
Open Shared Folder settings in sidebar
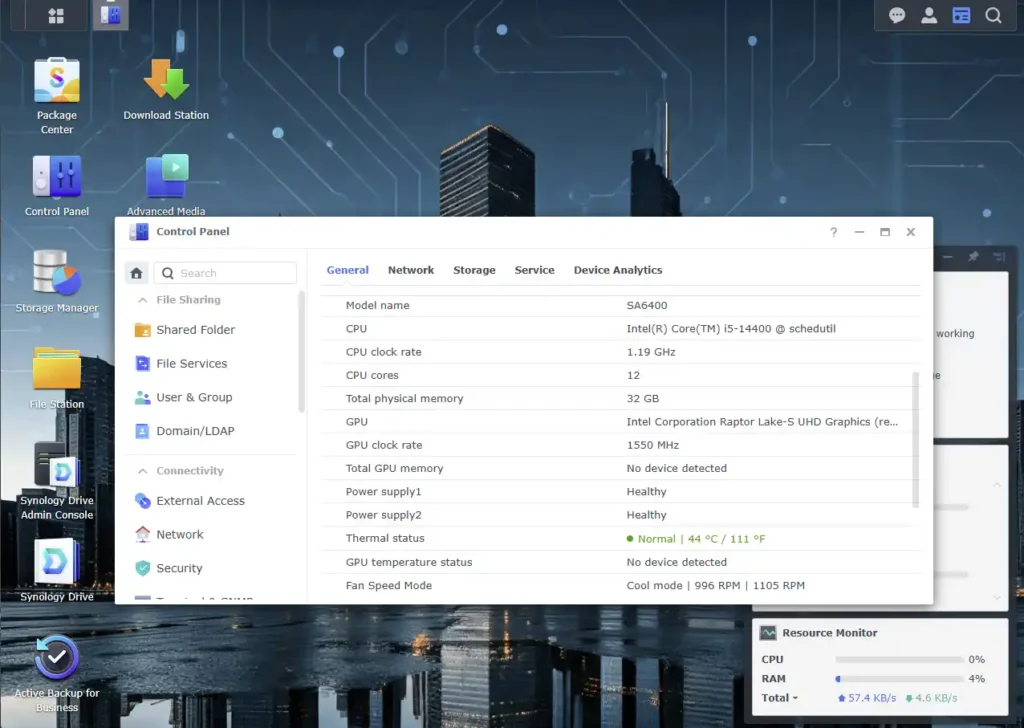(195, 330)
